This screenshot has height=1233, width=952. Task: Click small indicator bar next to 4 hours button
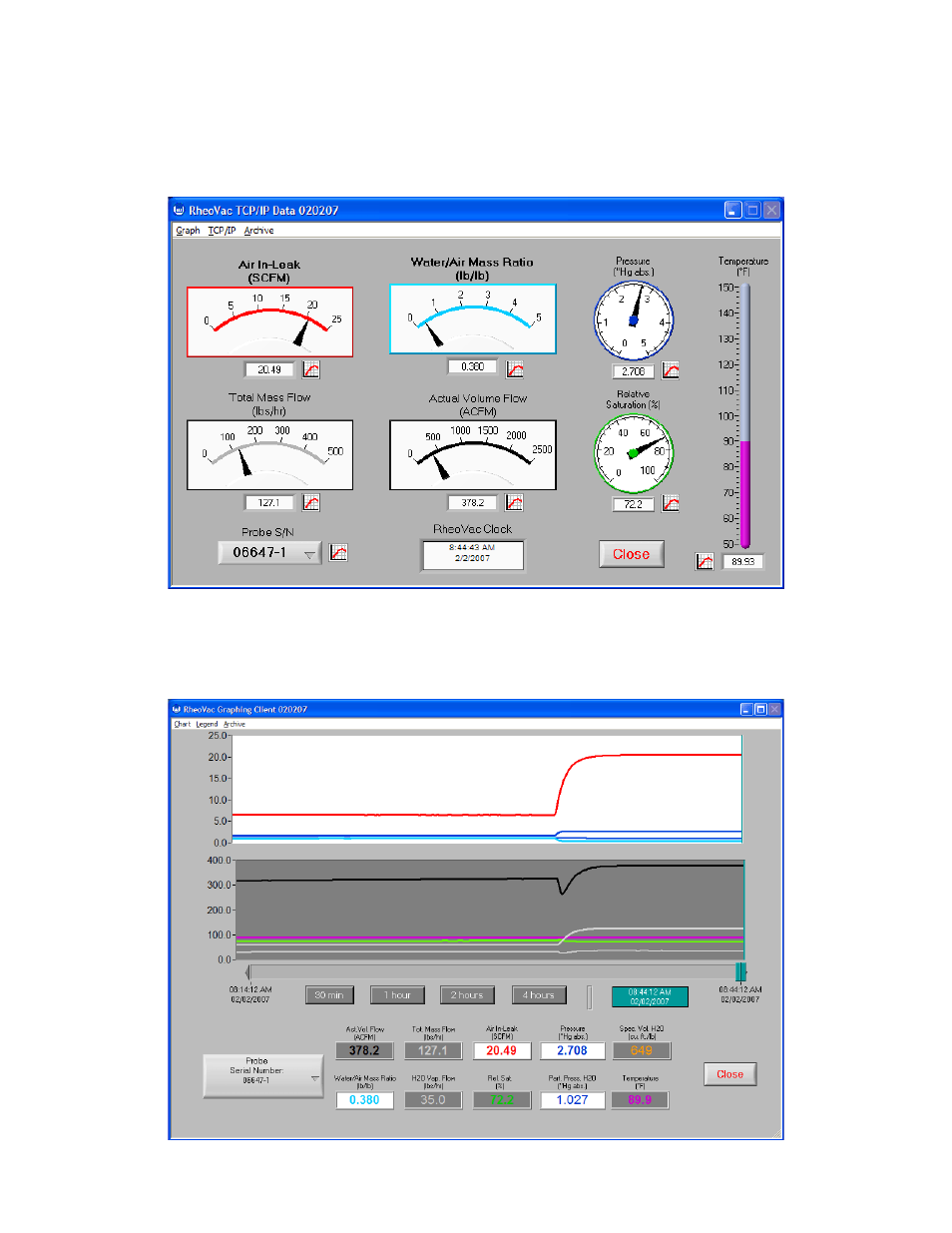coord(590,996)
